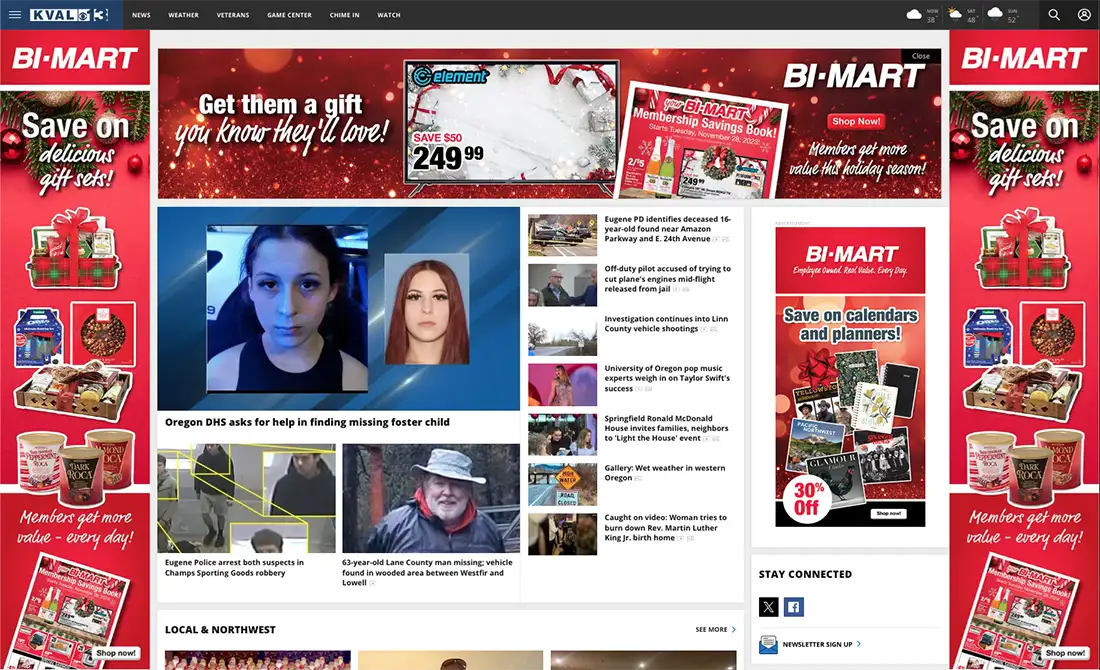Open the Weather menu item
This screenshot has height=670, width=1100.
183,15
